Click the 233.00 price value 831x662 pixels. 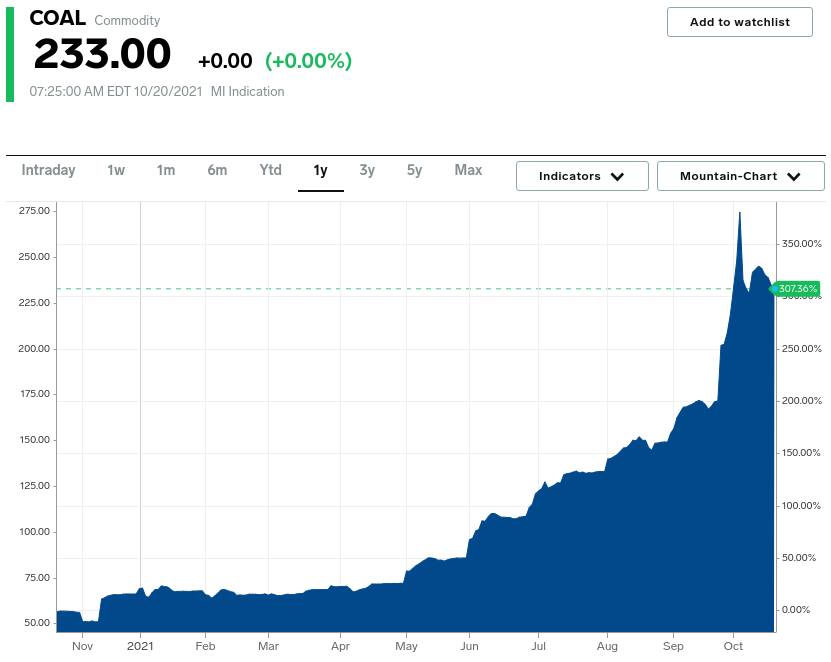(x=102, y=54)
